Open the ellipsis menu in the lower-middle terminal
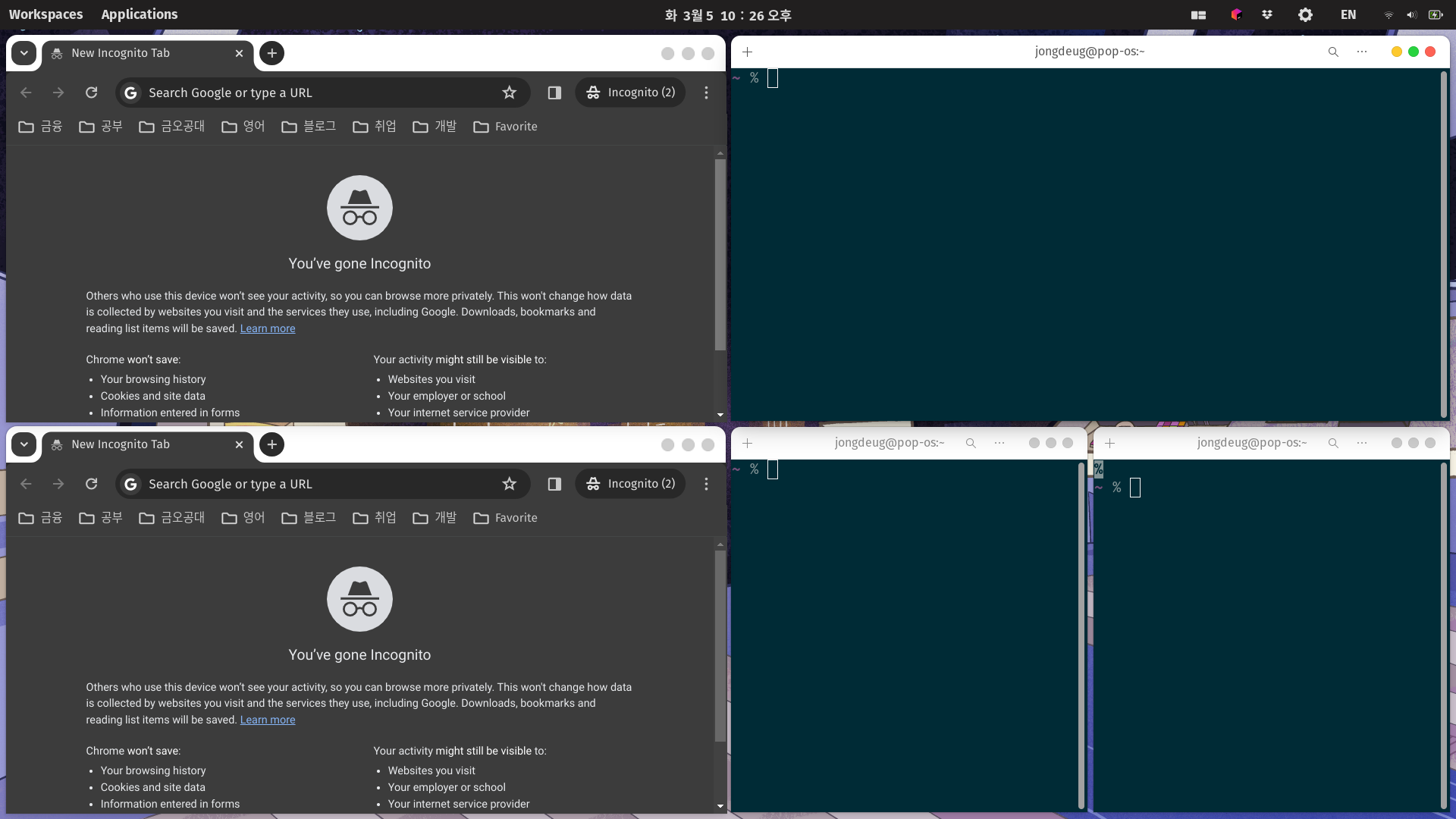Image resolution: width=1456 pixels, height=819 pixels. [999, 443]
